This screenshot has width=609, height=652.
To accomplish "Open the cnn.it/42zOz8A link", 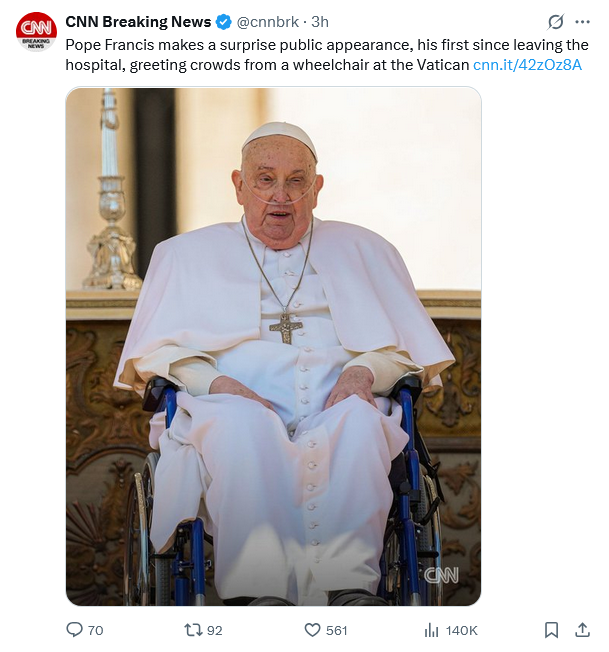I will coord(527,65).
